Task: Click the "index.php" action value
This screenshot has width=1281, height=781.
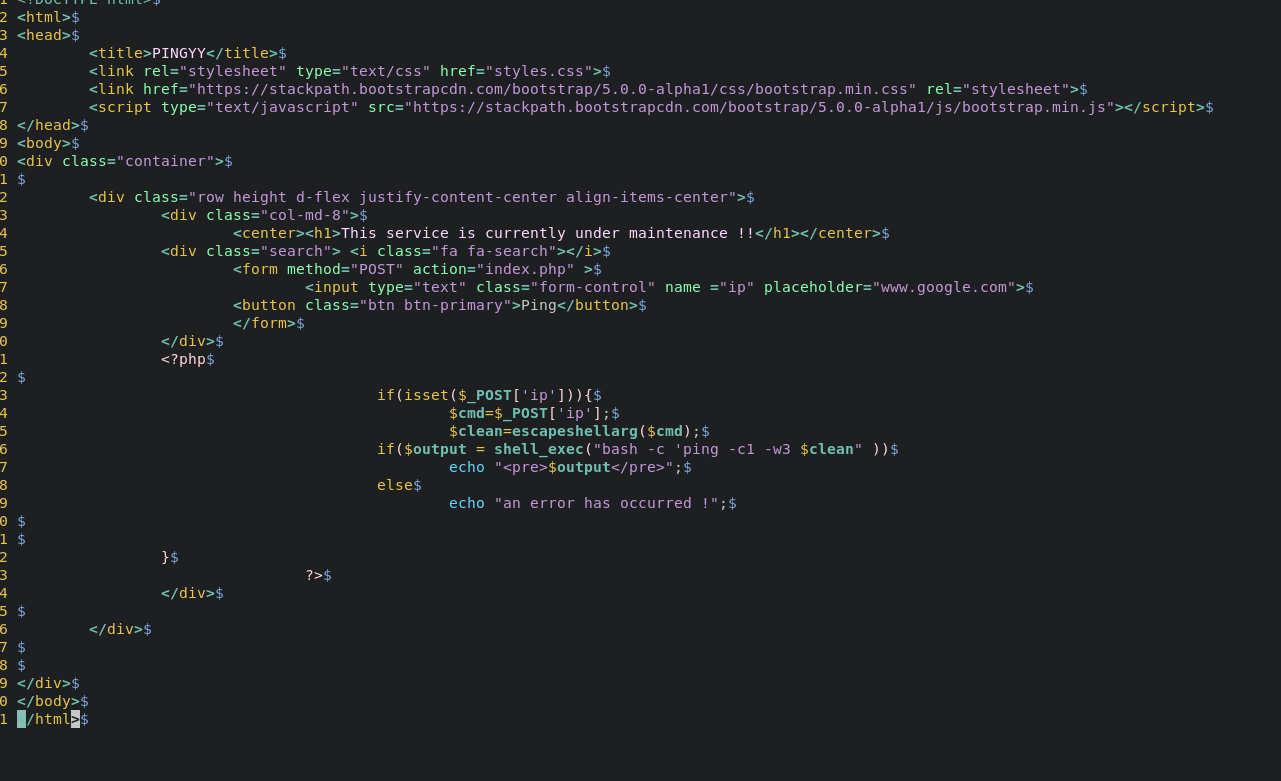Action: 525,269
